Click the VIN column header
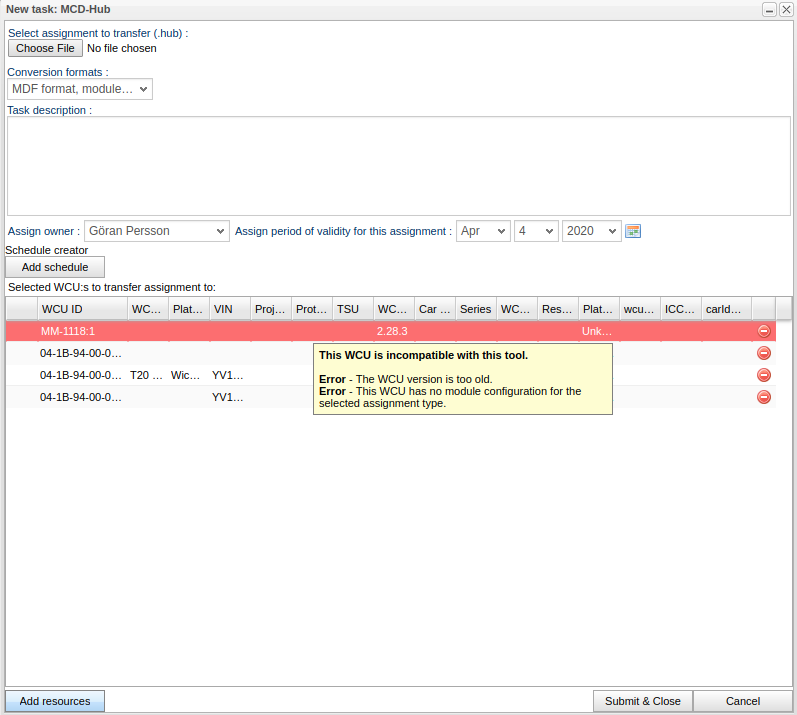The image size is (797, 715). (229, 309)
